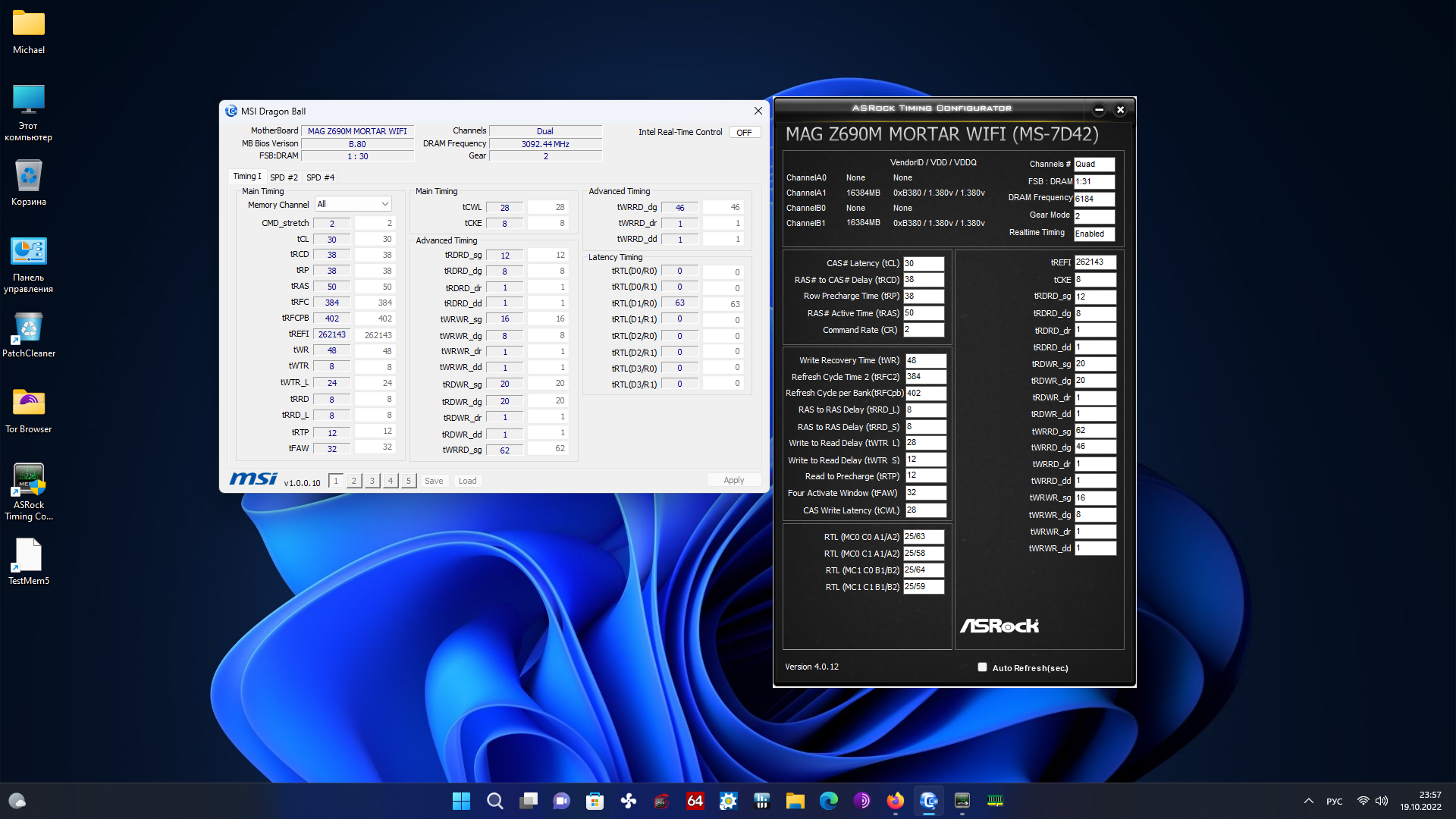The height and width of the screenshot is (819, 1456).
Task: Open Firefox from the taskbar
Action: coord(895,801)
